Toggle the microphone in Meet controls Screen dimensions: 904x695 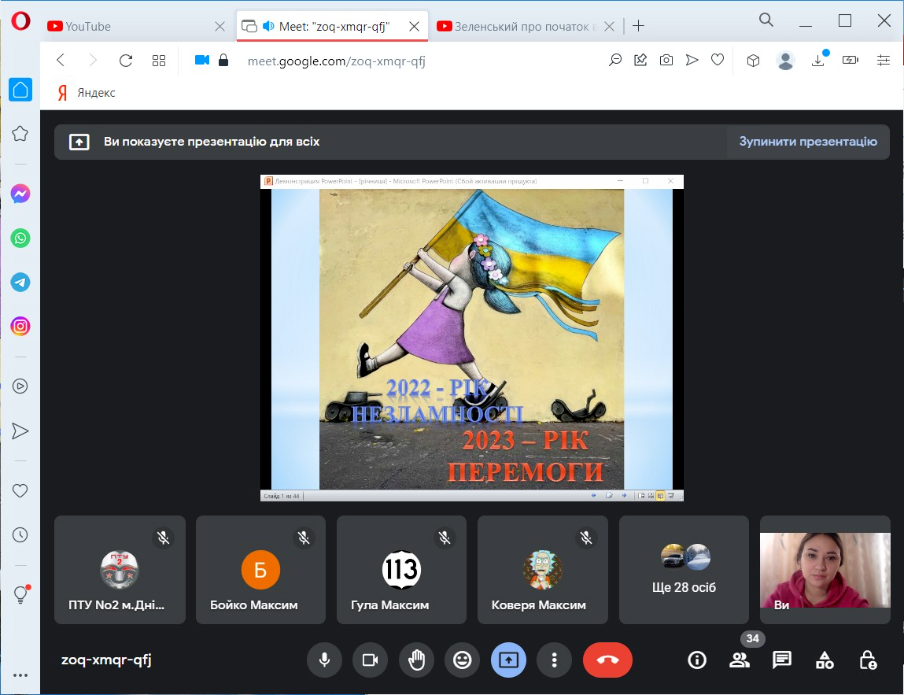click(x=325, y=660)
